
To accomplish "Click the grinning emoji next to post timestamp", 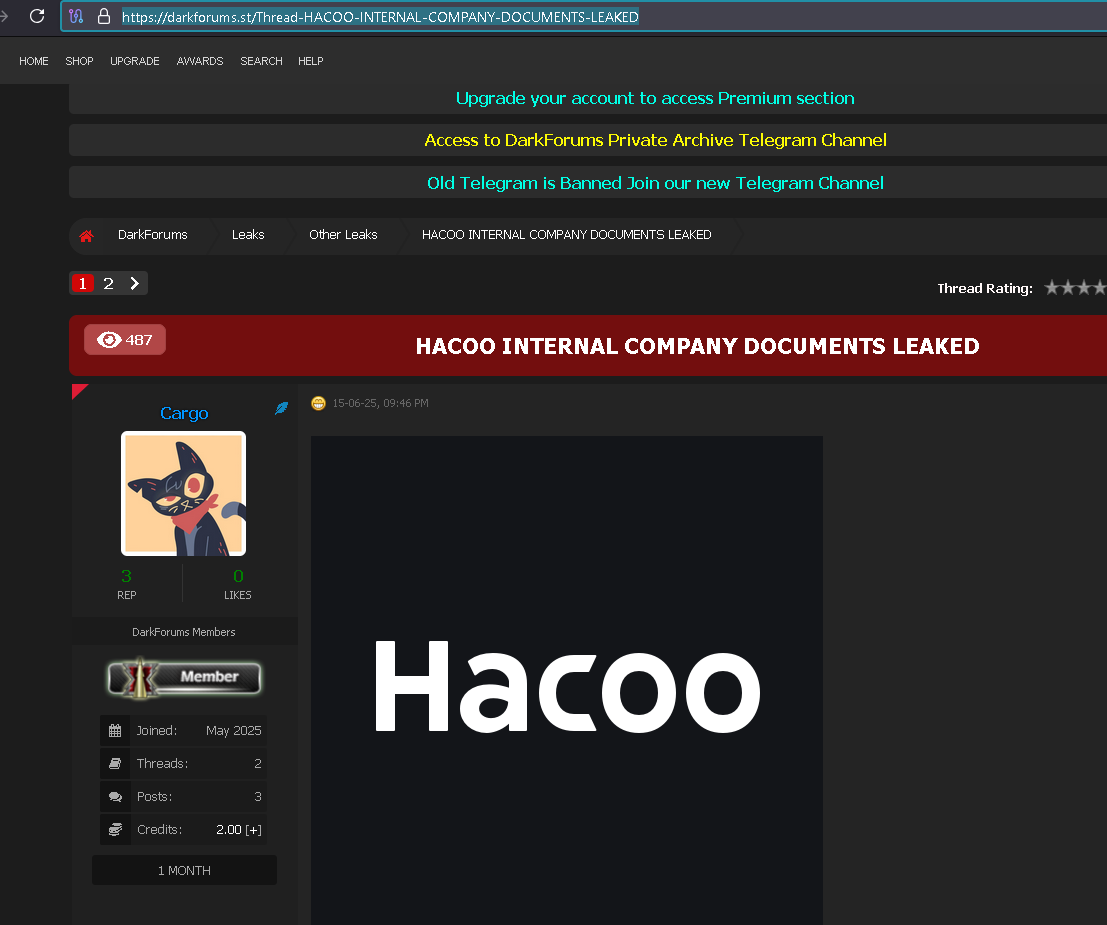I will pyautogui.click(x=318, y=403).
